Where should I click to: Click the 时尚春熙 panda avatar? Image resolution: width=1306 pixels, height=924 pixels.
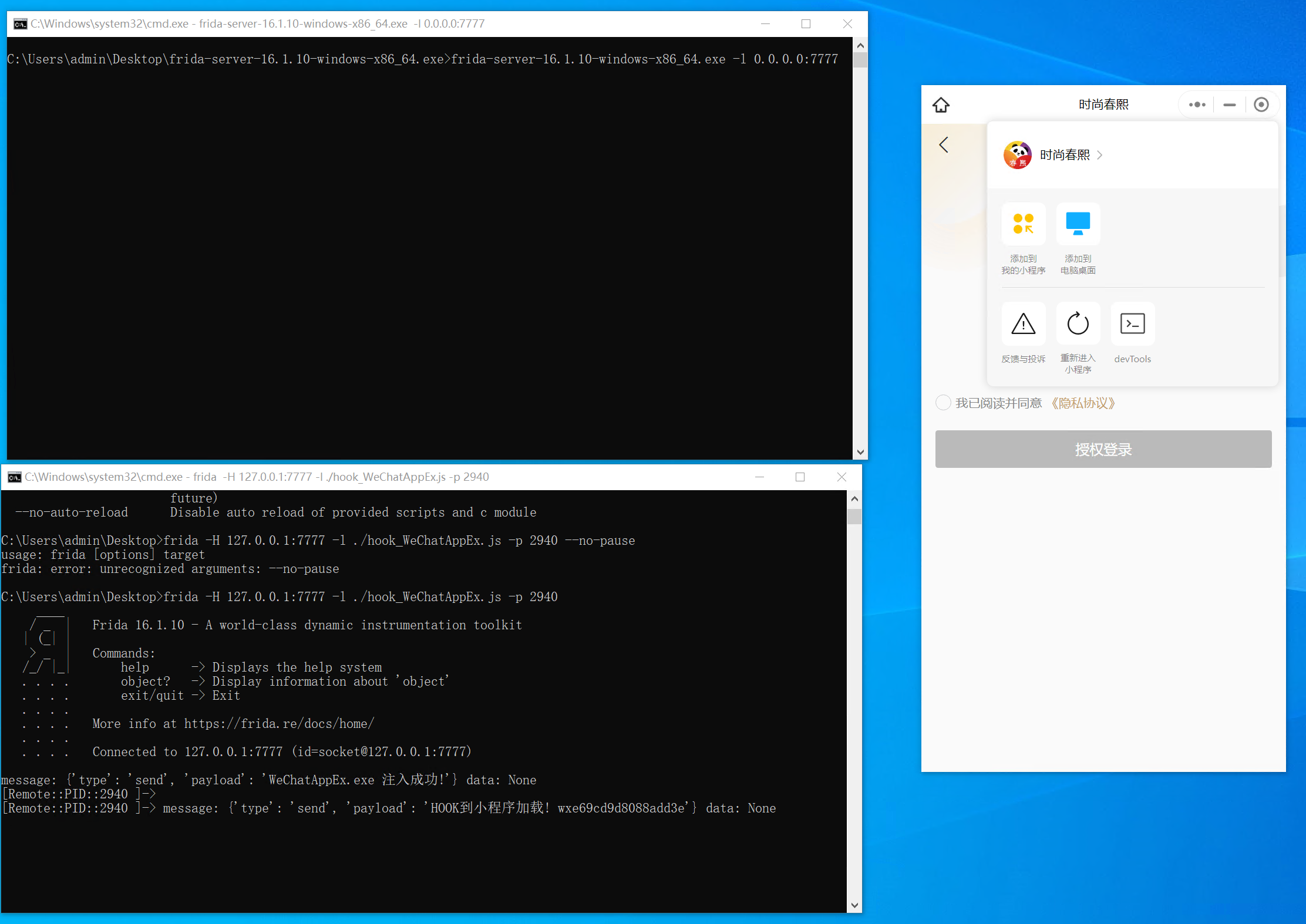coord(1017,155)
